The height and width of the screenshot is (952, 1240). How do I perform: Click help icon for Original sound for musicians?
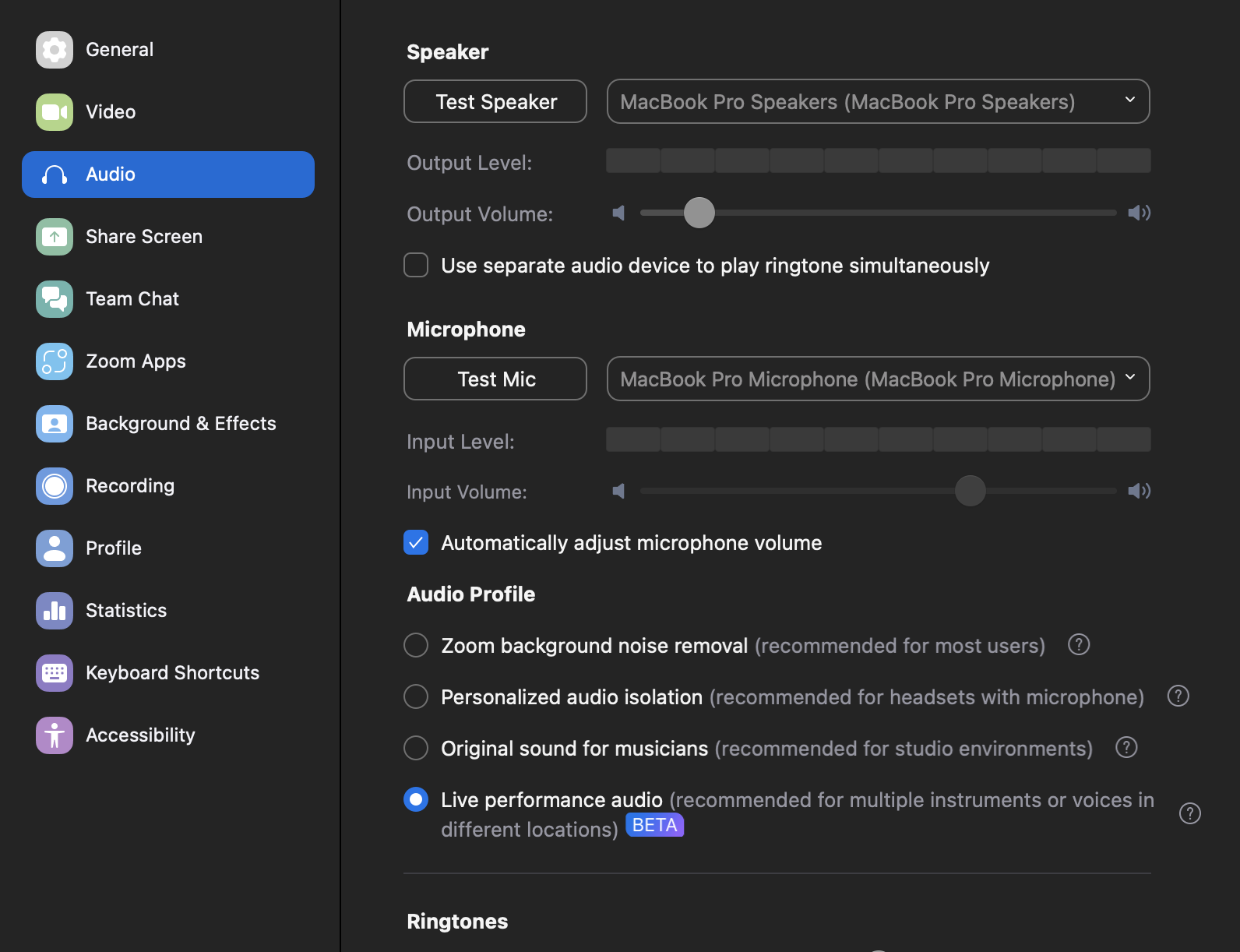tap(1126, 747)
